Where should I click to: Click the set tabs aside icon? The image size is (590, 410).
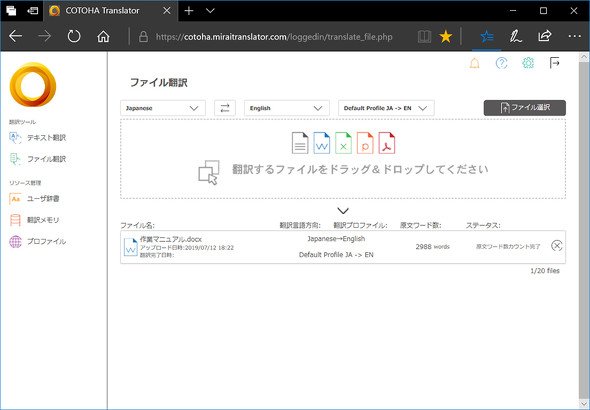tap(33, 11)
